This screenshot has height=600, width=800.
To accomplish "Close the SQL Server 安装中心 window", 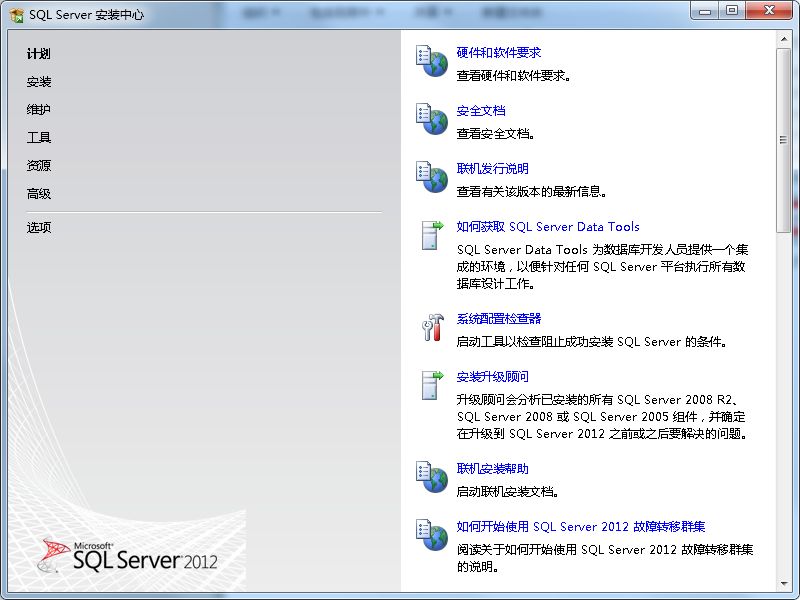I will [x=769, y=11].
